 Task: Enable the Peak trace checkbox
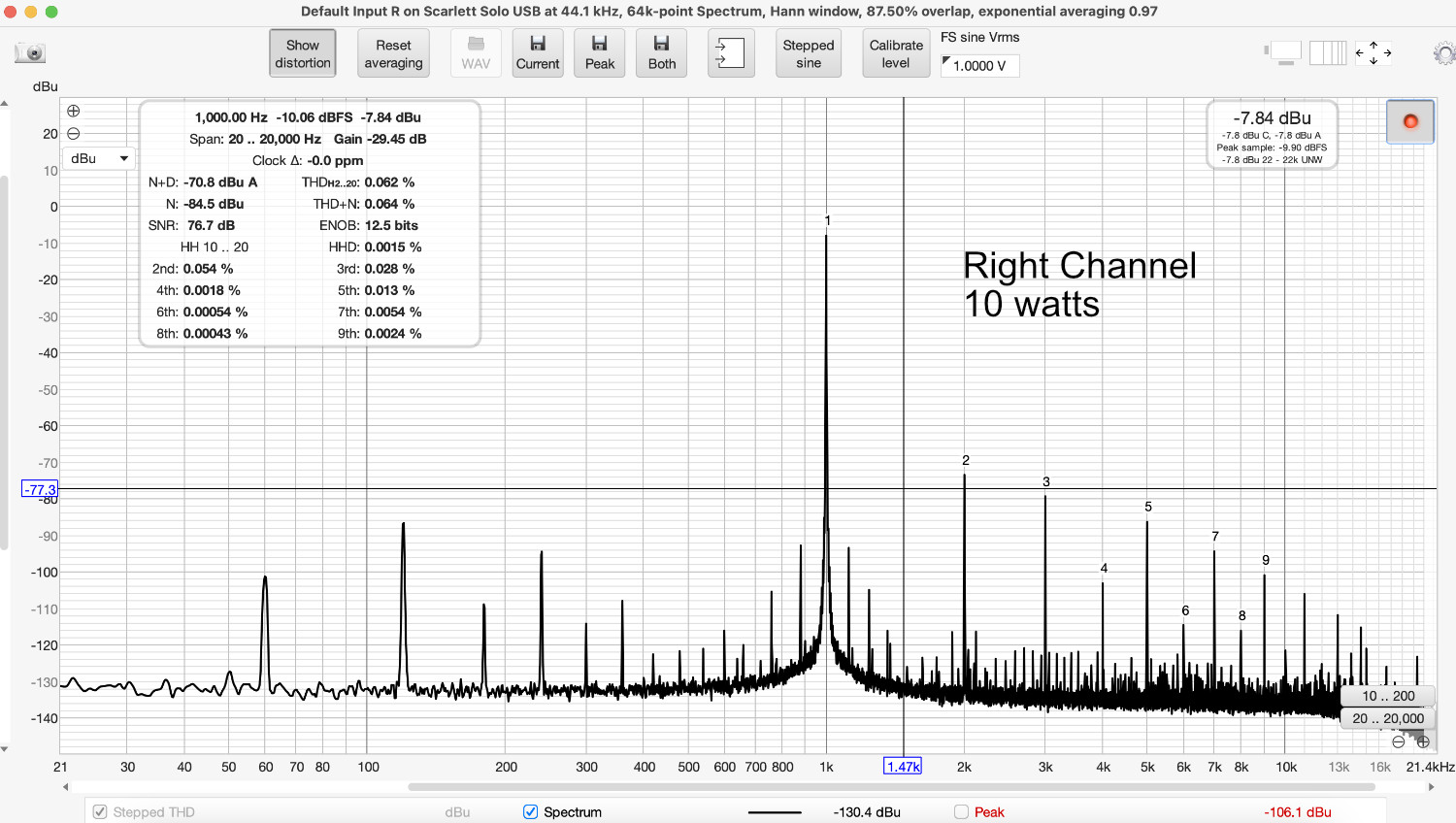961,812
